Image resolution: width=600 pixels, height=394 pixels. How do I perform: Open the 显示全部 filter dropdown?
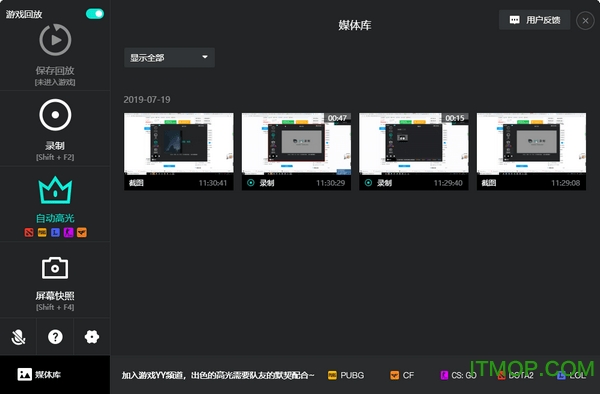[169, 58]
